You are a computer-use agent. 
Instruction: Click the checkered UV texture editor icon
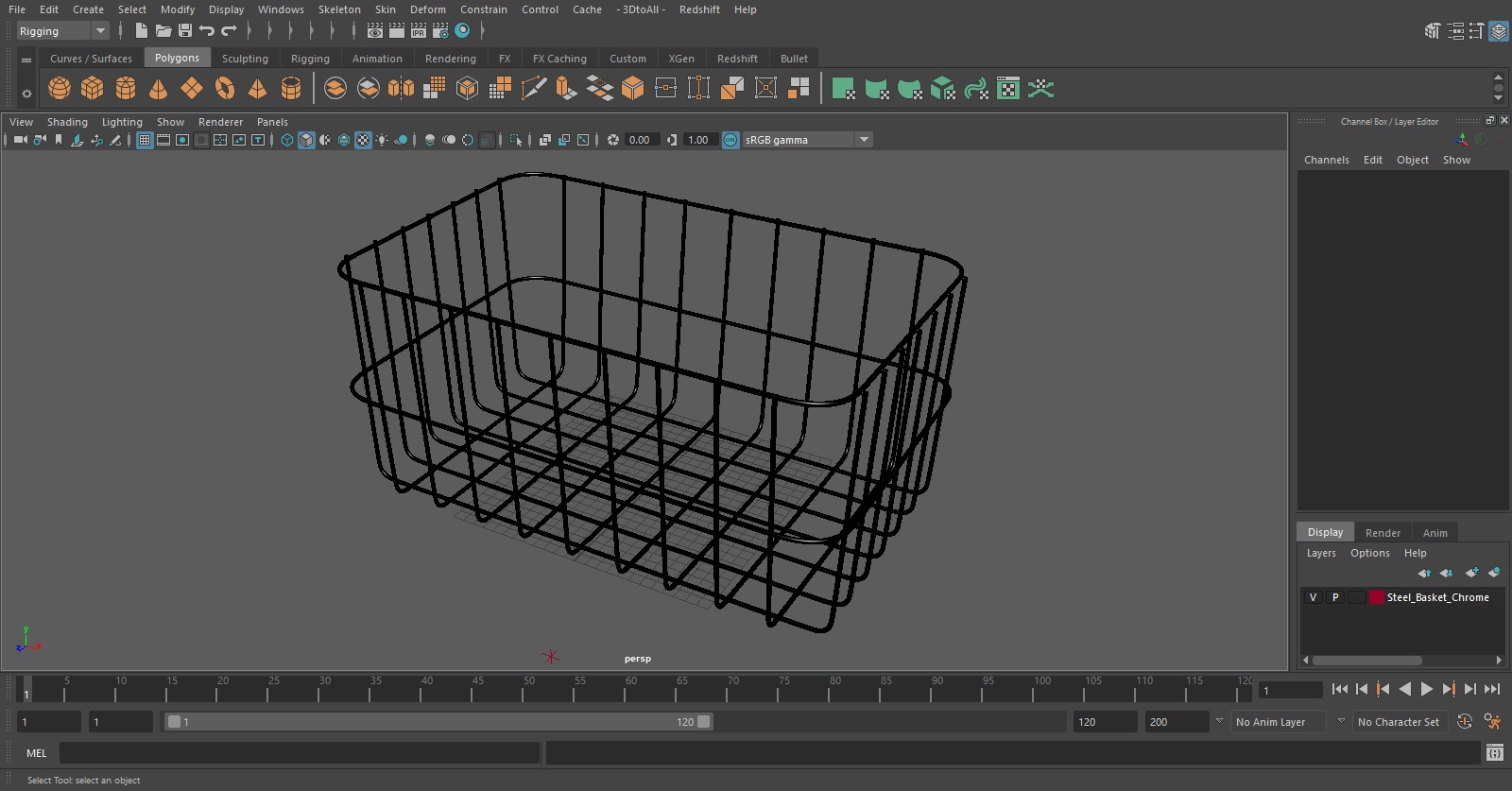point(1008,89)
